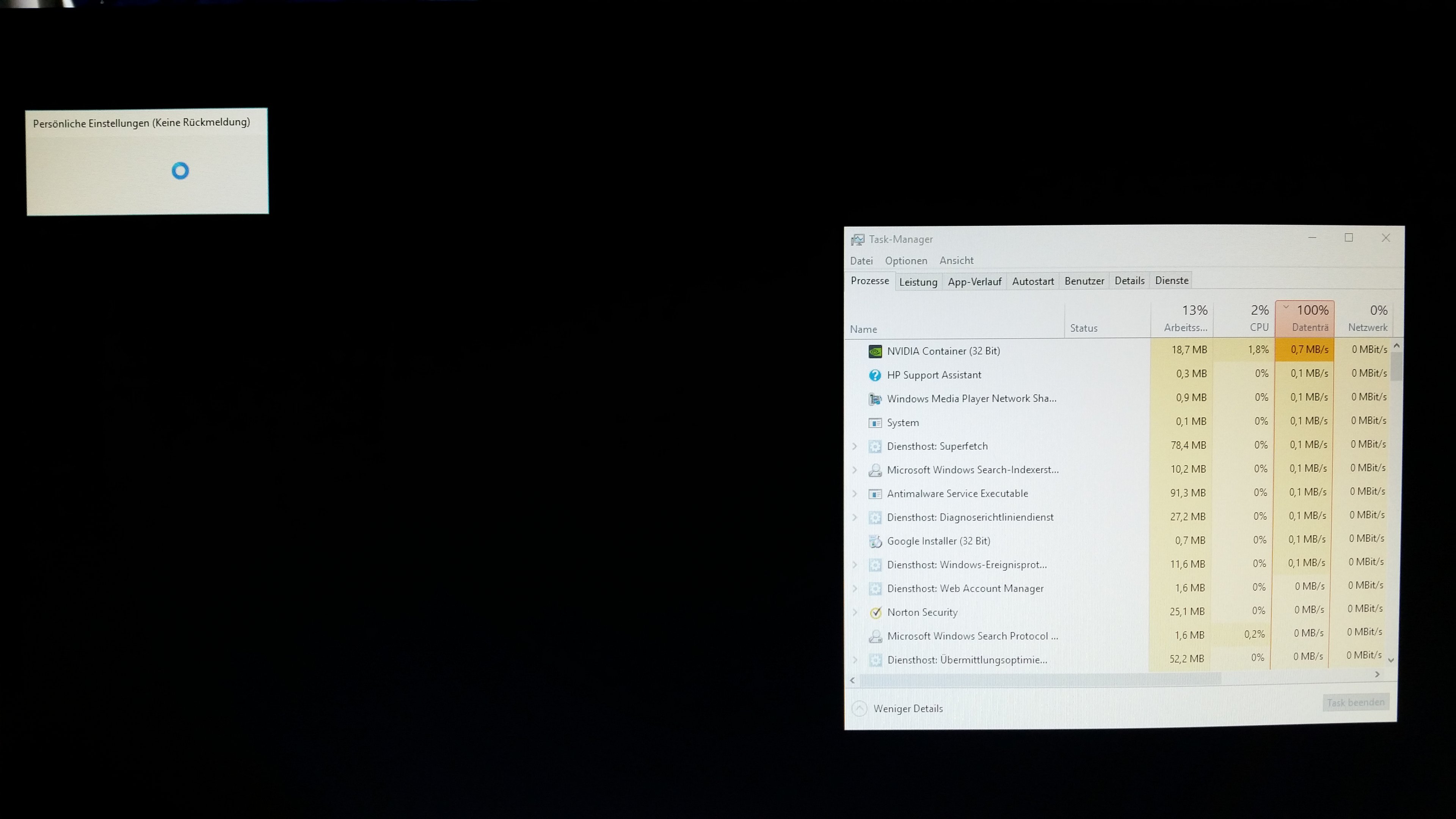Click the Microsoft Windows Search-Indexer icon
Image resolution: width=1456 pixels, height=819 pixels.
(x=875, y=470)
